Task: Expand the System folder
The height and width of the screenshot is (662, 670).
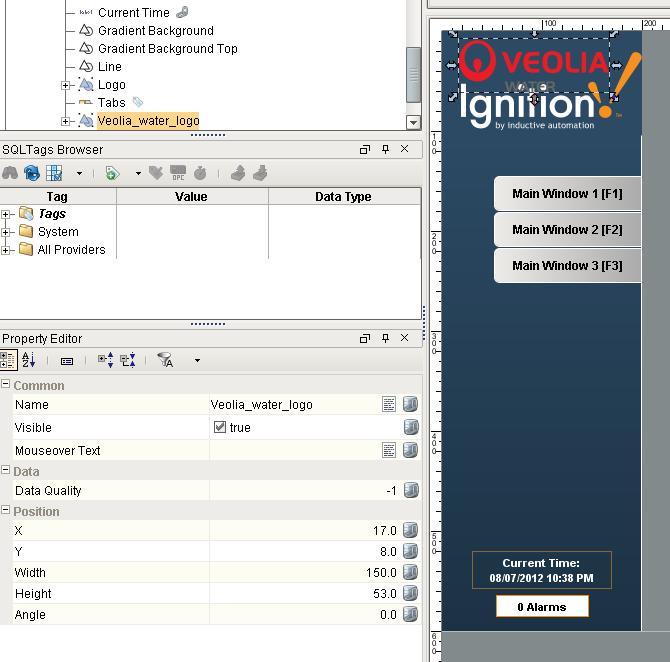Action: (6, 232)
